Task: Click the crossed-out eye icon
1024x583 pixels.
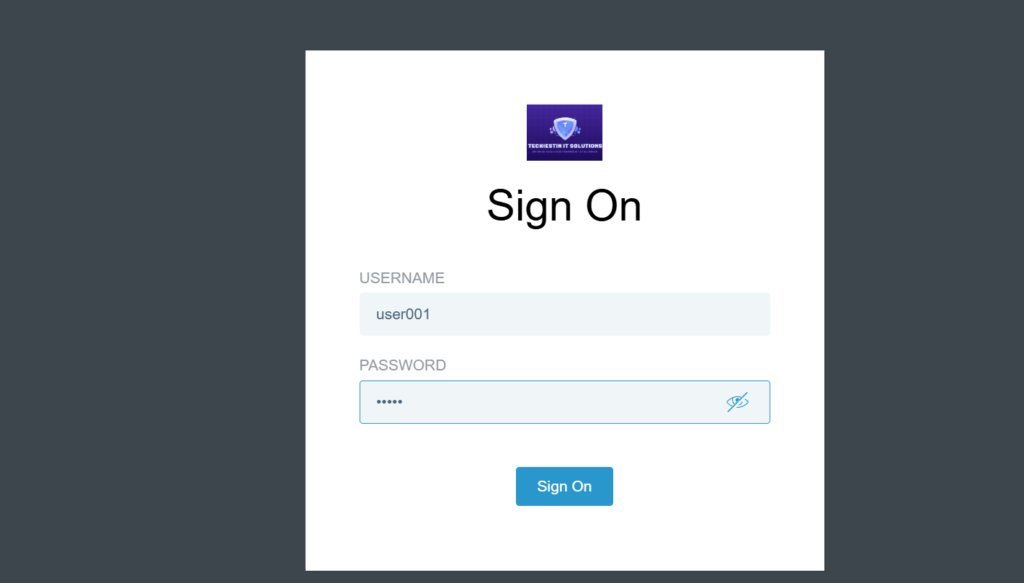Action: 737,402
